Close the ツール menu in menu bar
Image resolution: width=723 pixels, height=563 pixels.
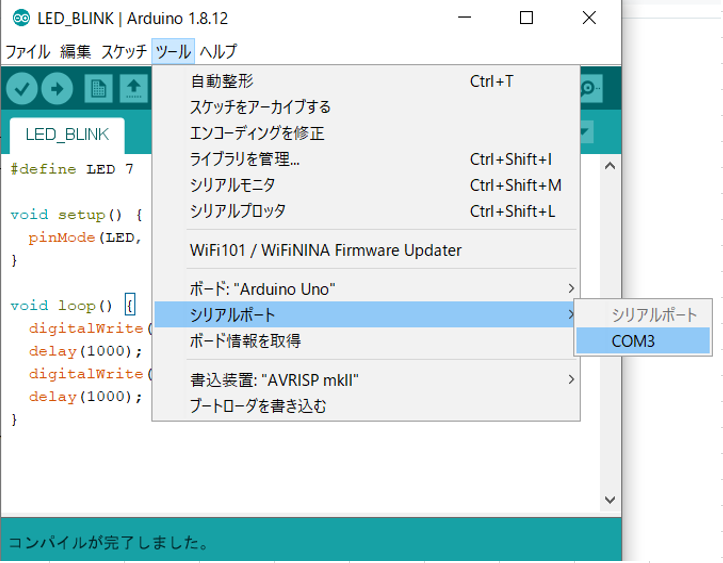[173, 52]
